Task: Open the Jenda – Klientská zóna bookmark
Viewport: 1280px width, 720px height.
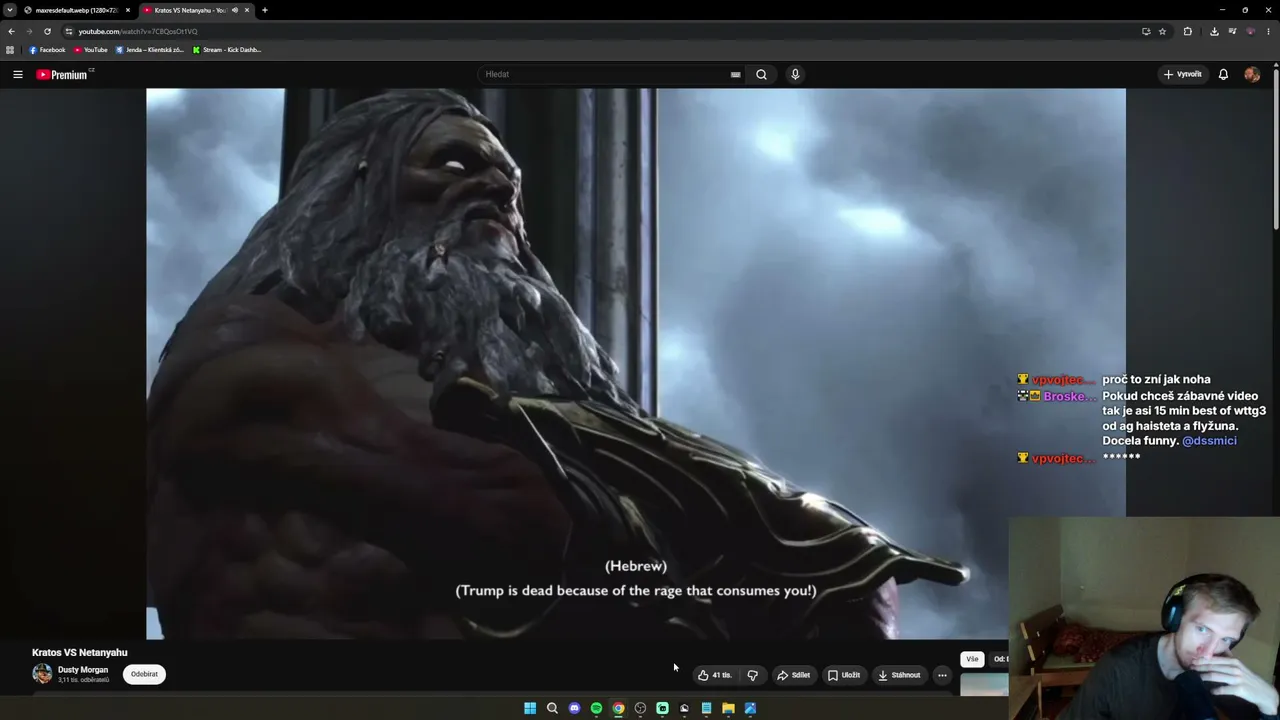Action: click(x=150, y=50)
